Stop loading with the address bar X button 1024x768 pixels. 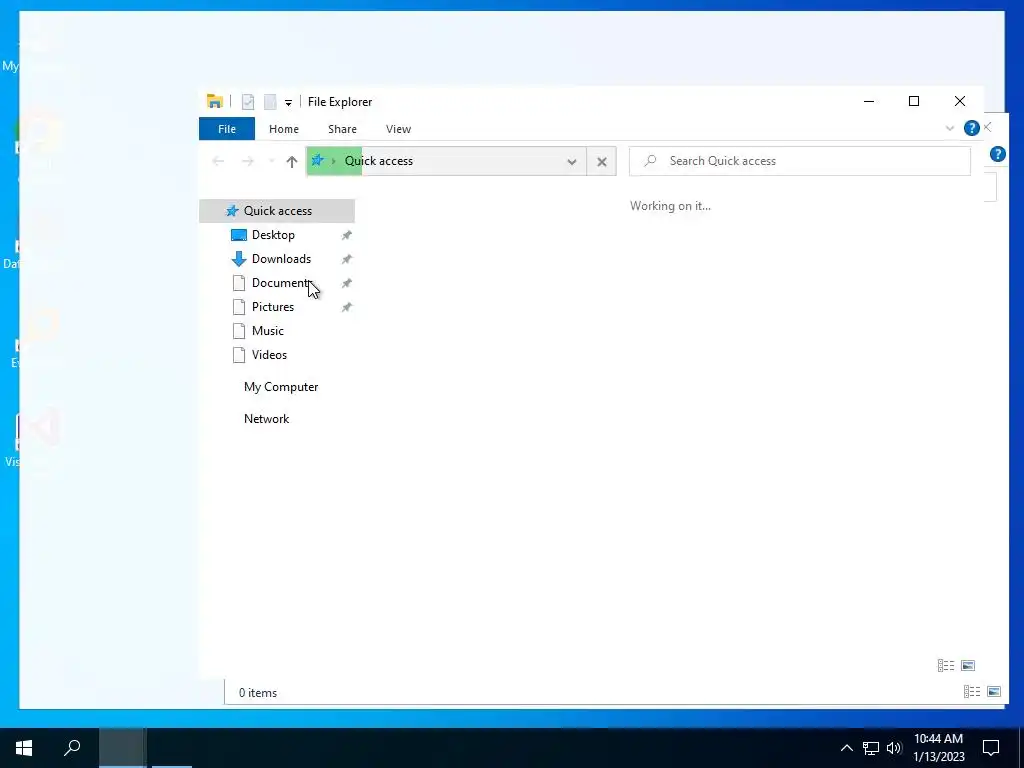tap(601, 161)
